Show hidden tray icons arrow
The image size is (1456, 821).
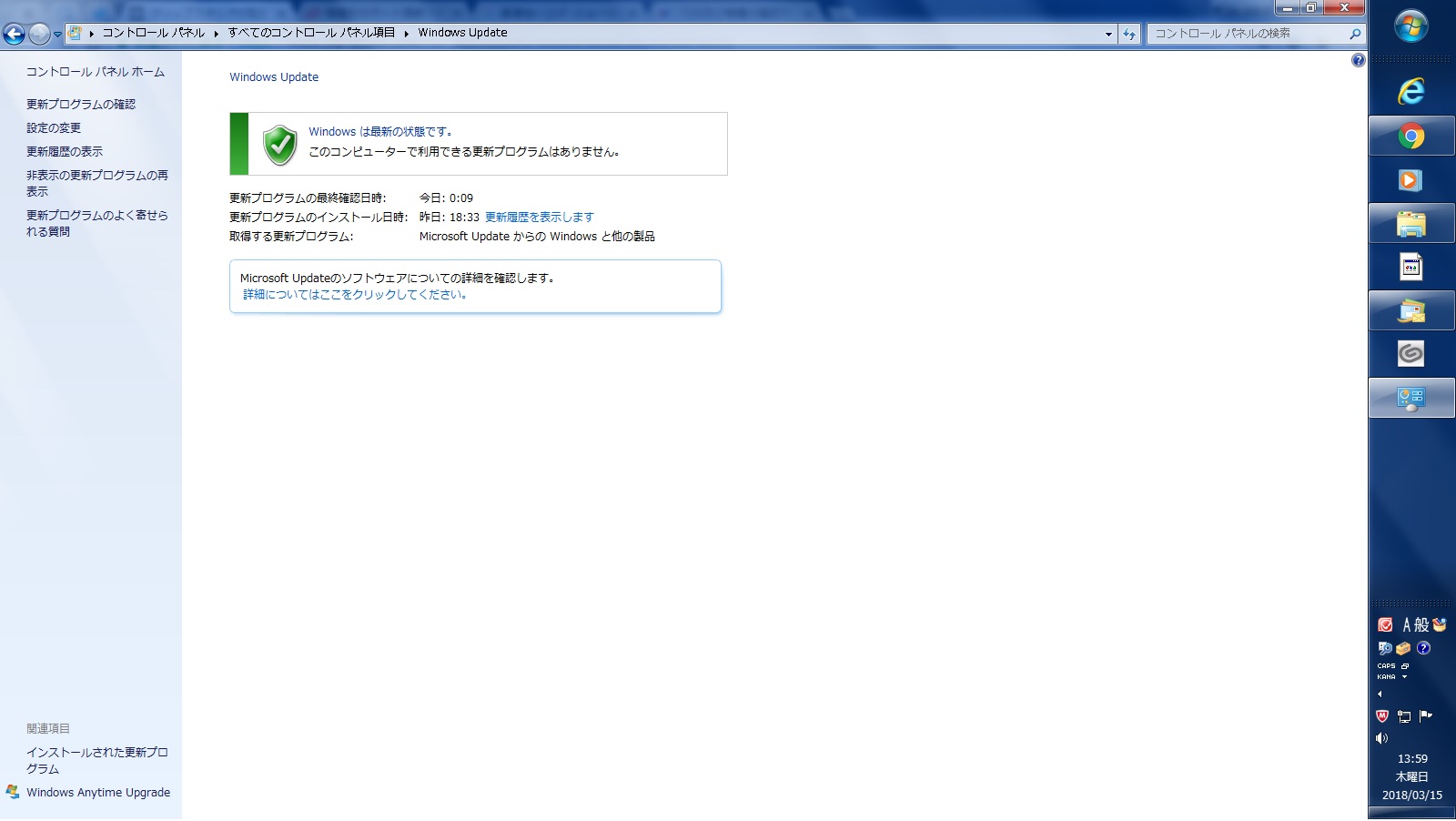[1380, 694]
